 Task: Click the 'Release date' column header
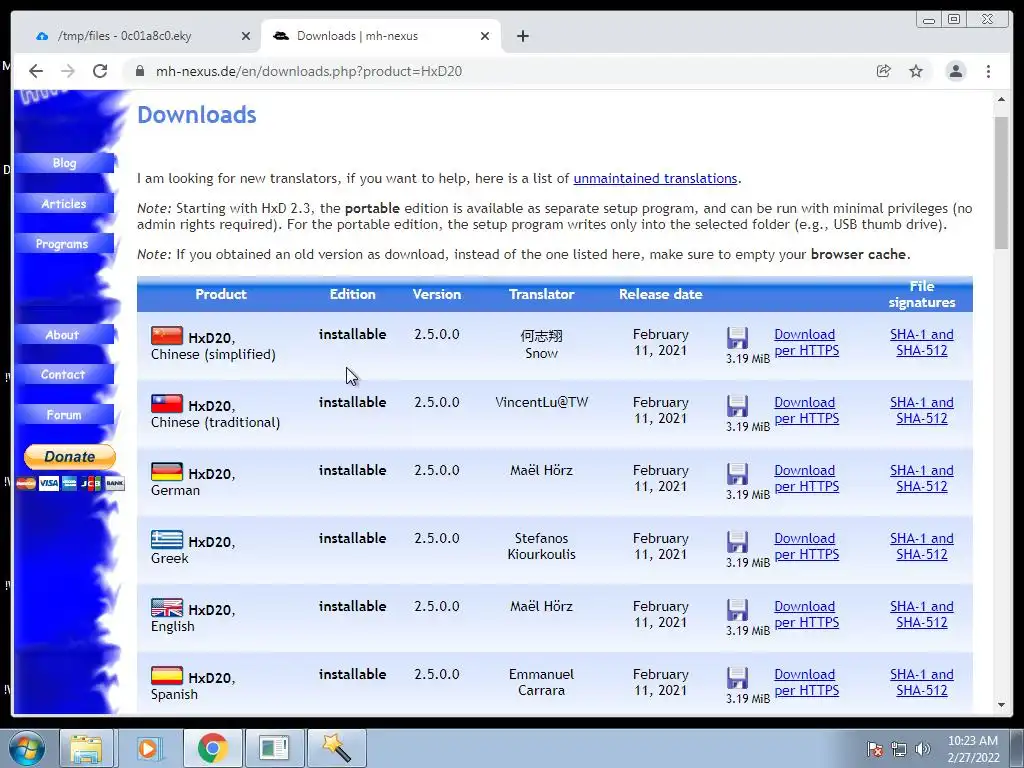click(x=660, y=295)
